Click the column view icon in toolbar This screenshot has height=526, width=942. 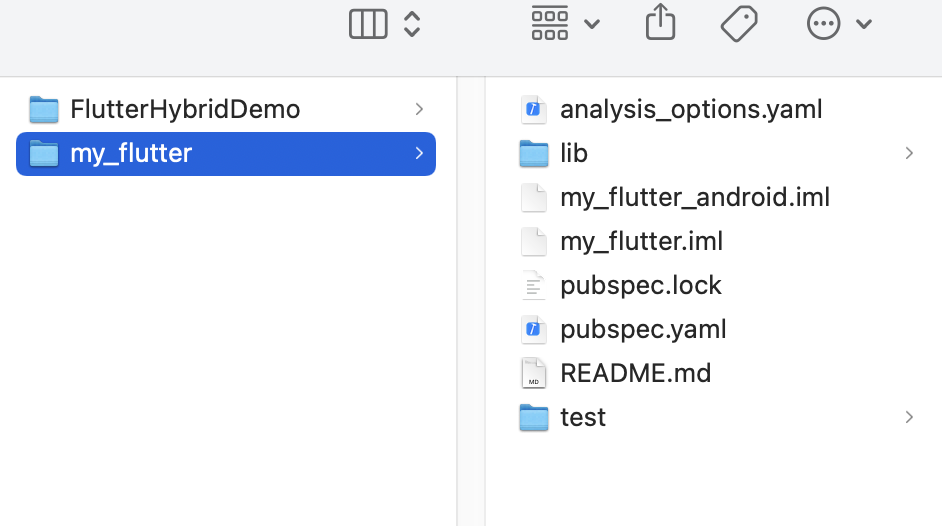tap(367, 24)
